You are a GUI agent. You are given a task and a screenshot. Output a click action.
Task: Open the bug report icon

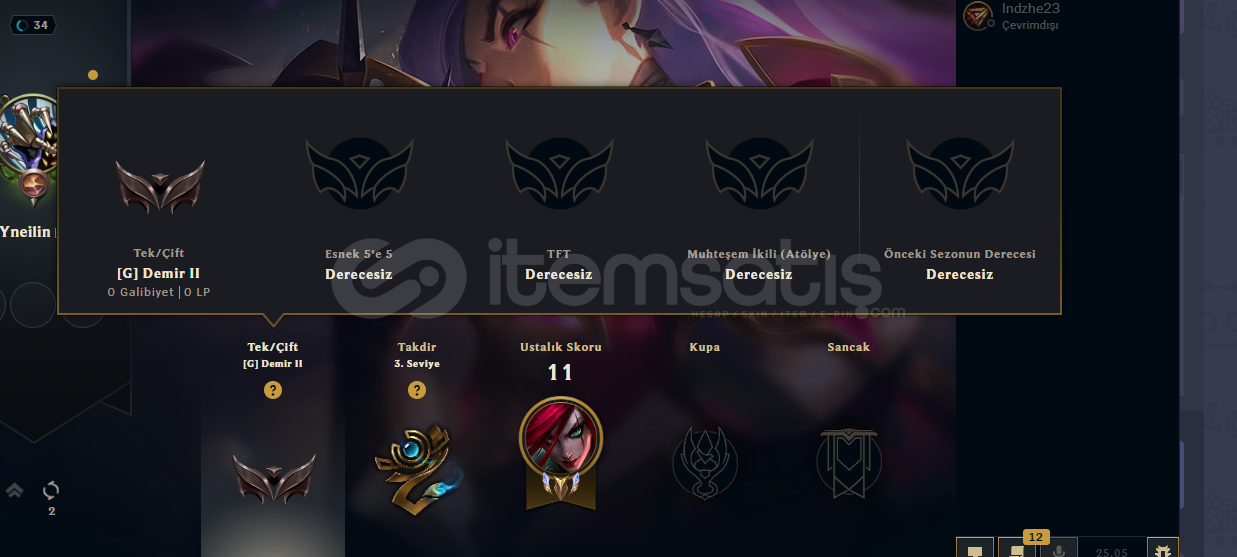click(1162, 550)
